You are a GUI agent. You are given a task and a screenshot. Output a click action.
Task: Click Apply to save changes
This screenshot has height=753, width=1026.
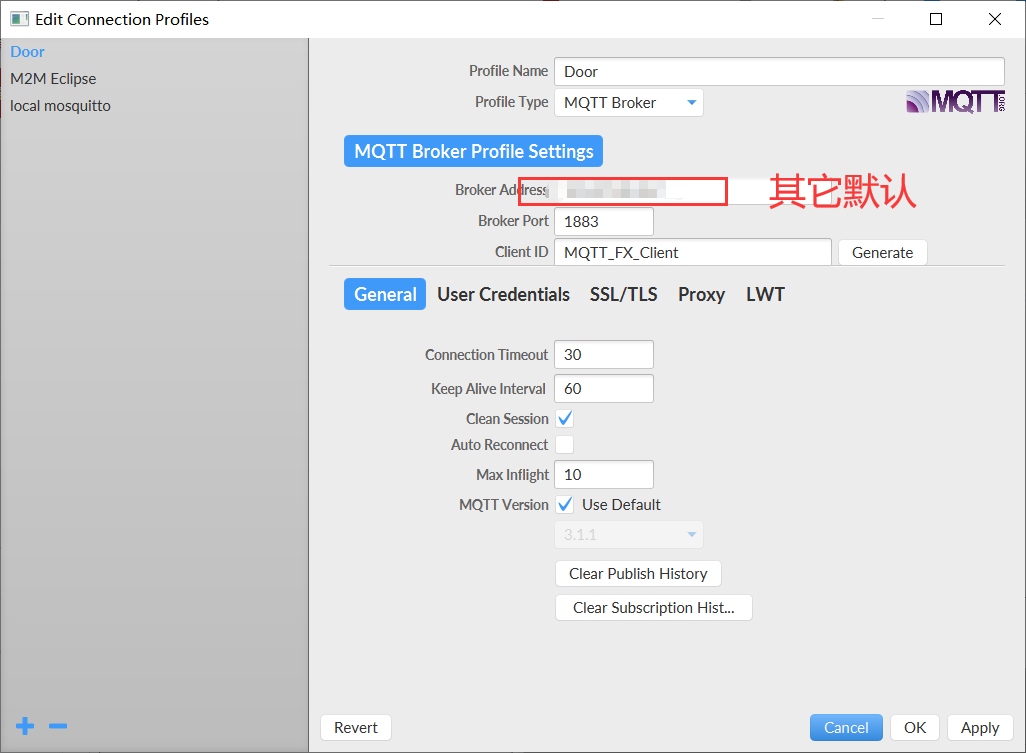tap(980, 727)
